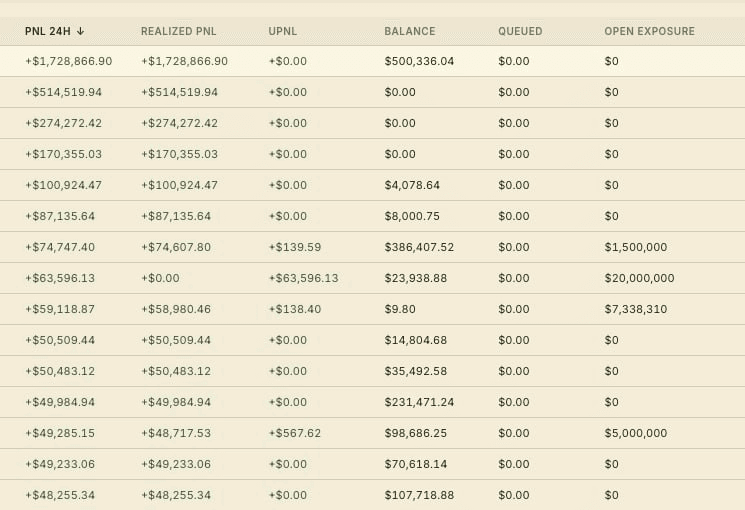Image resolution: width=745 pixels, height=510 pixels.
Task: Click the Queued column header
Action: 520,31
